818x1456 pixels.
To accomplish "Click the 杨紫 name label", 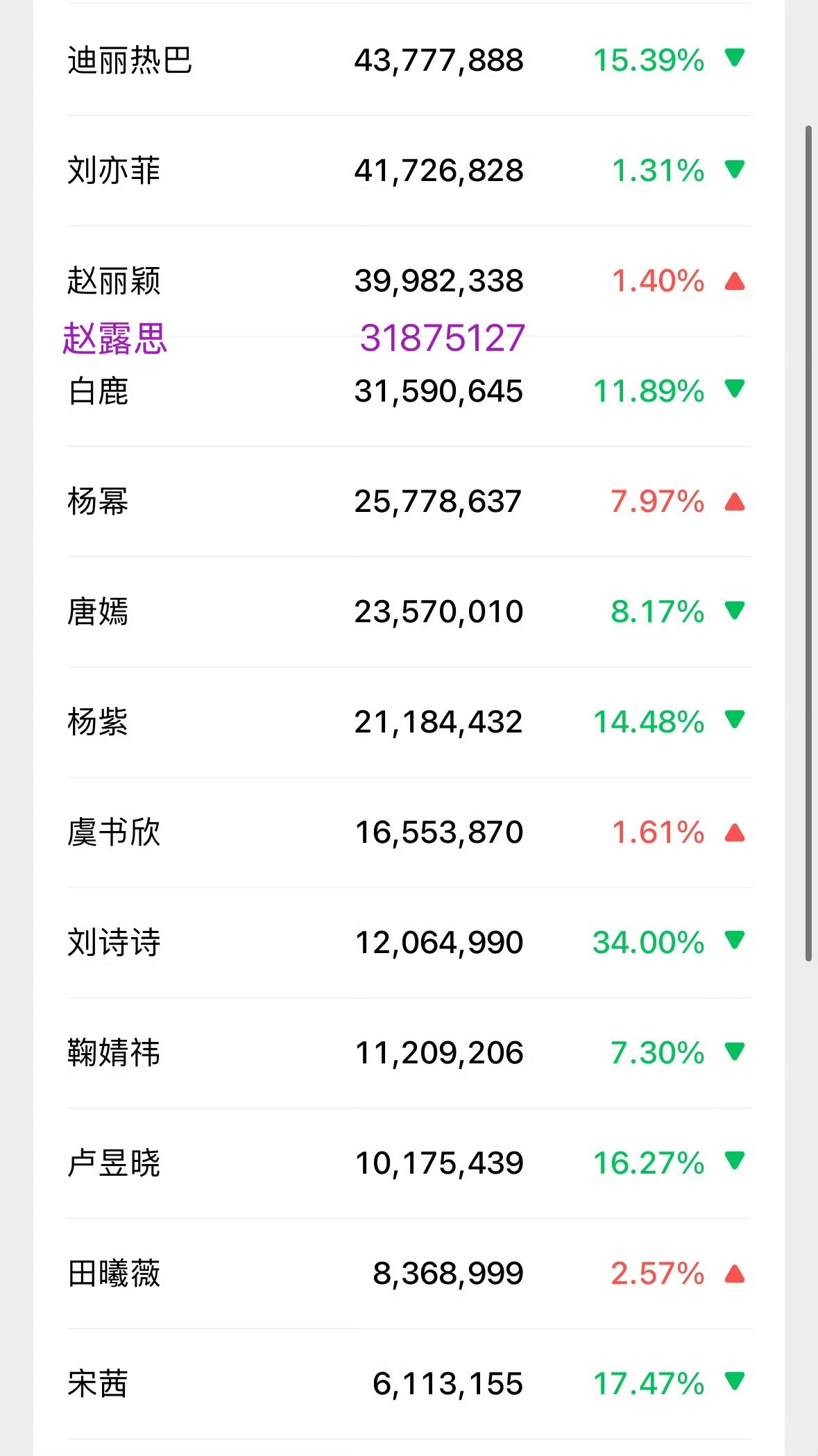I will click(x=97, y=721).
